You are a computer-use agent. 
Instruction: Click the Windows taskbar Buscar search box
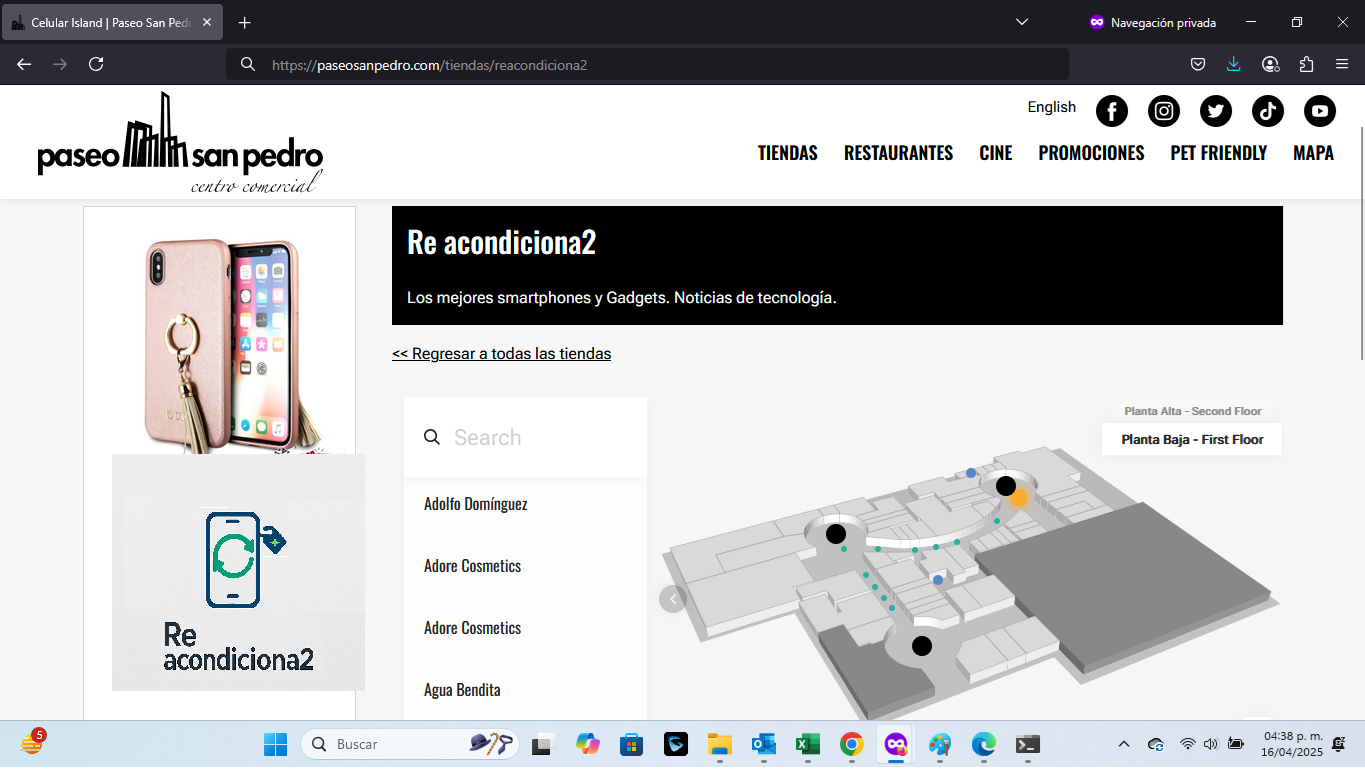pyautogui.click(x=410, y=744)
